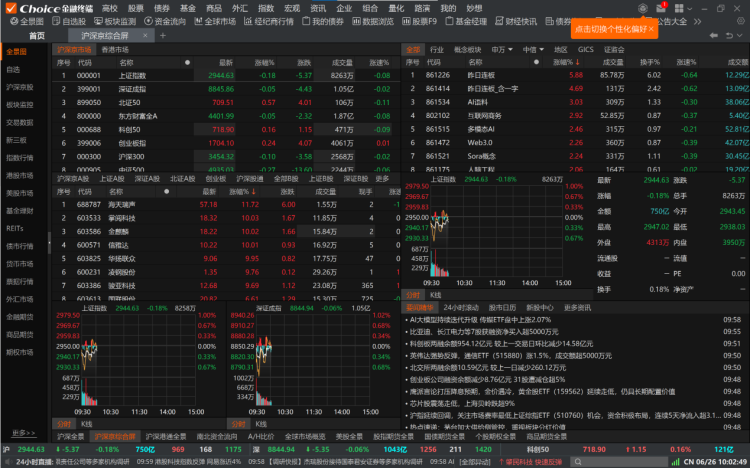This screenshot has height=468, width=750.
Task: Switch to 创业板 stock tab
Action: (x=216, y=178)
